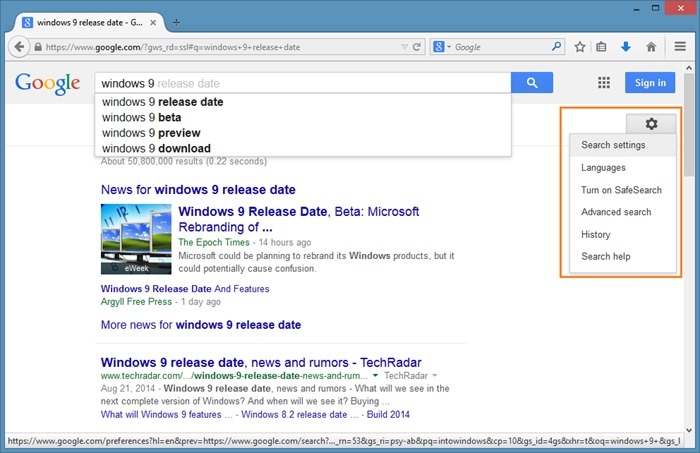700x453 pixels.
Task: Pick suggestion 'windows 9 preview'
Action: [303, 133]
